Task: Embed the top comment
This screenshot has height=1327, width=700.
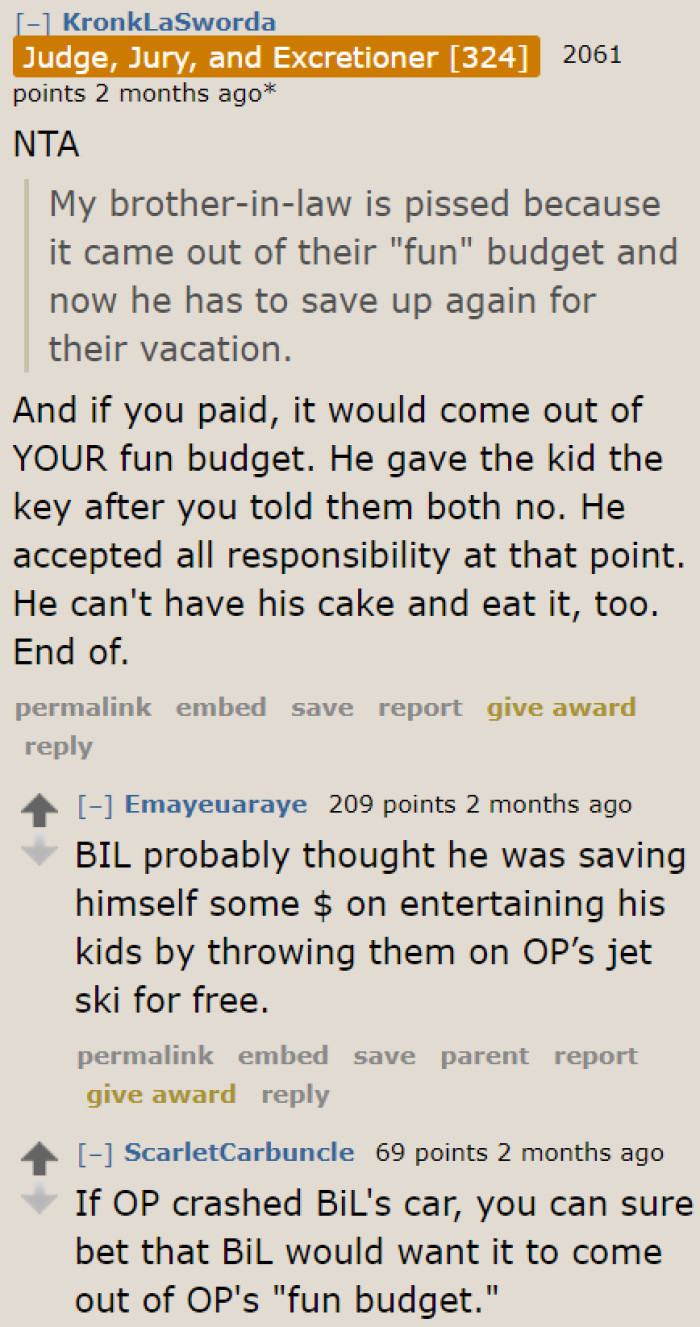Action: coord(220,707)
